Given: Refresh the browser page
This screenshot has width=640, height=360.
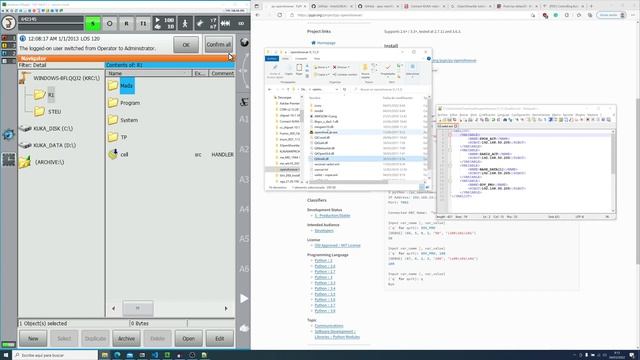Looking at the screenshot, I should pyautogui.click(x=280, y=15).
